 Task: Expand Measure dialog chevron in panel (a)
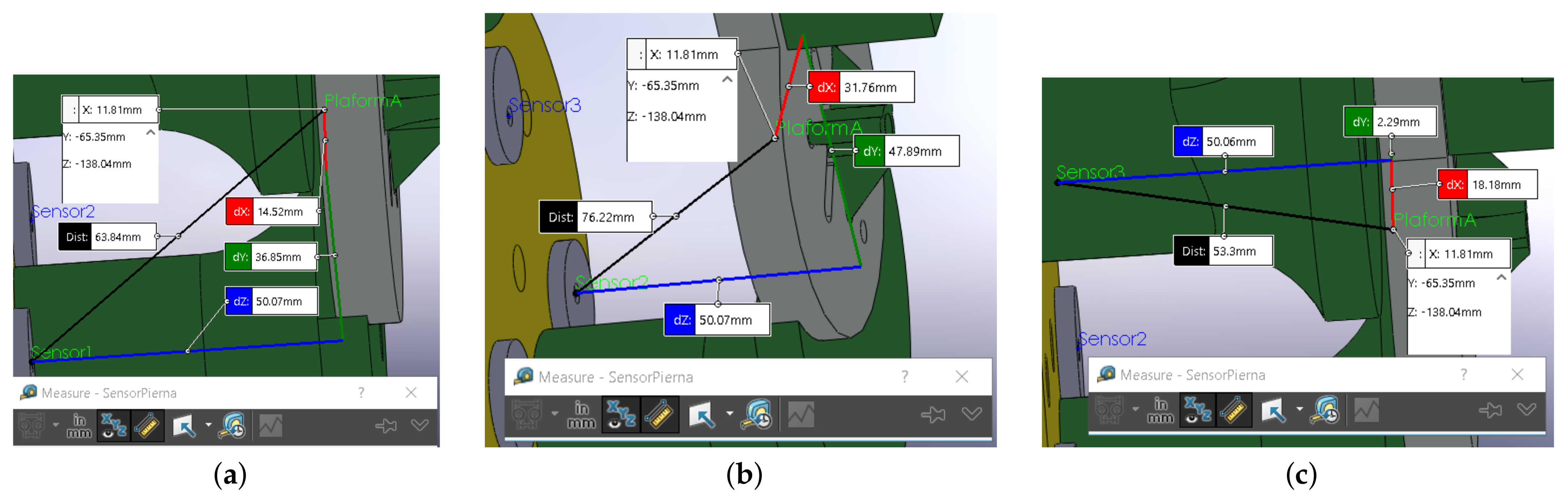[x=419, y=425]
